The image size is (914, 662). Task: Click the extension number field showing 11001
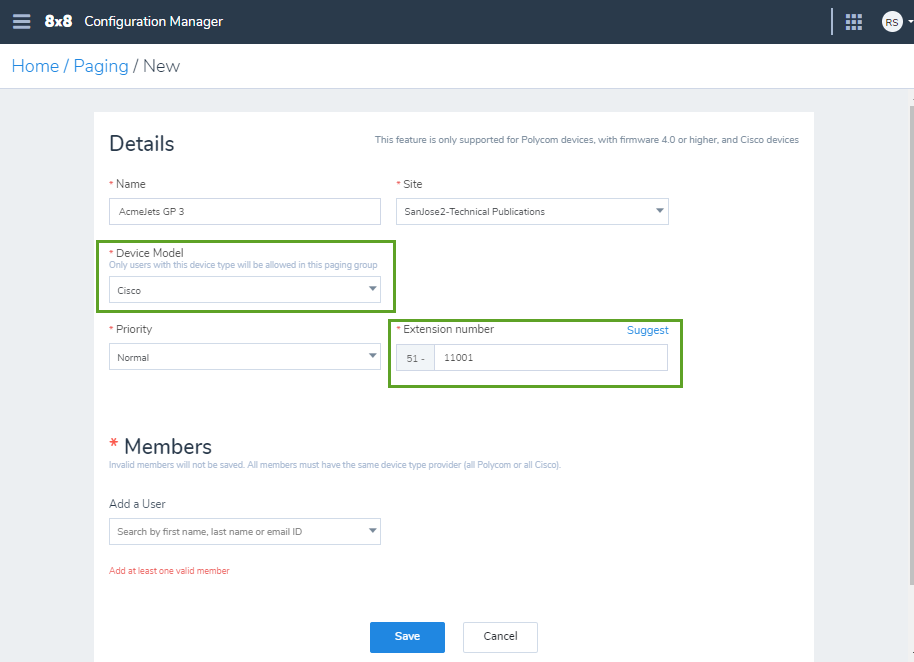pos(551,357)
